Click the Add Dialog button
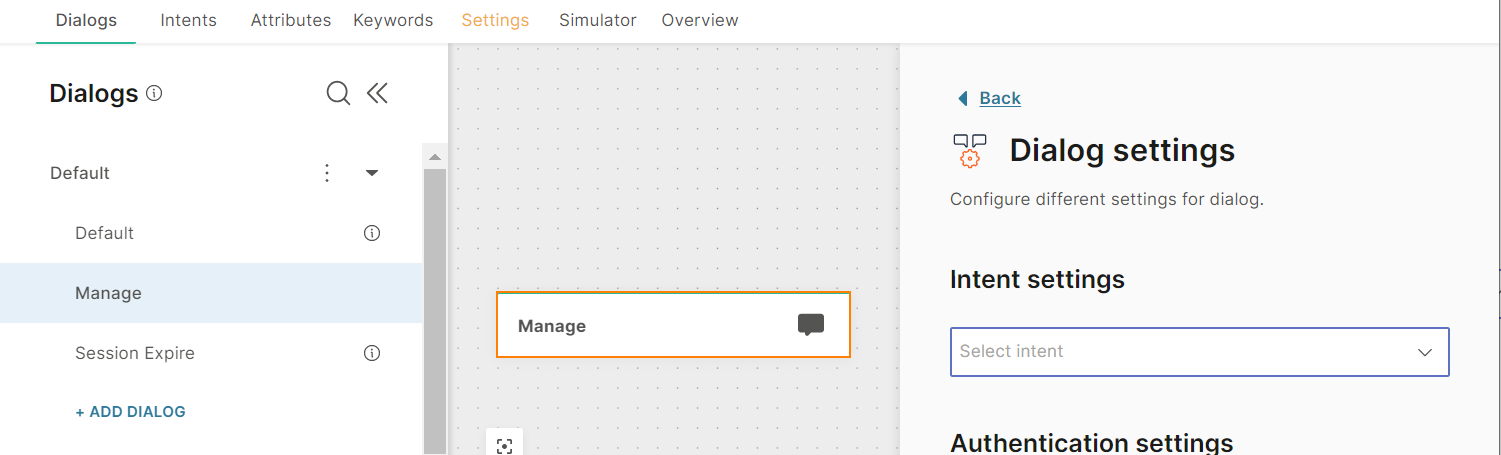Screen dimensions: 1501x455 (131, 412)
